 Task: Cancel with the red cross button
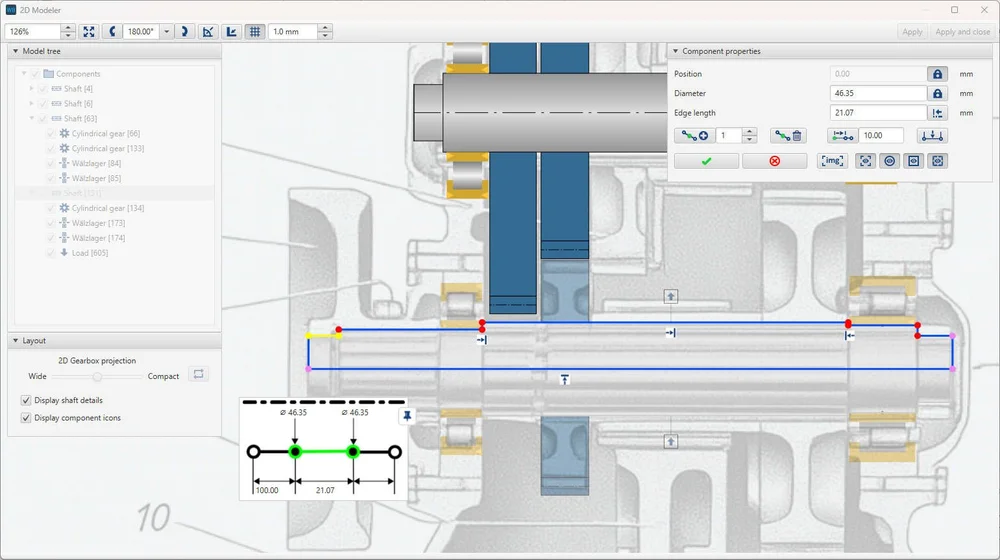[x=774, y=161]
